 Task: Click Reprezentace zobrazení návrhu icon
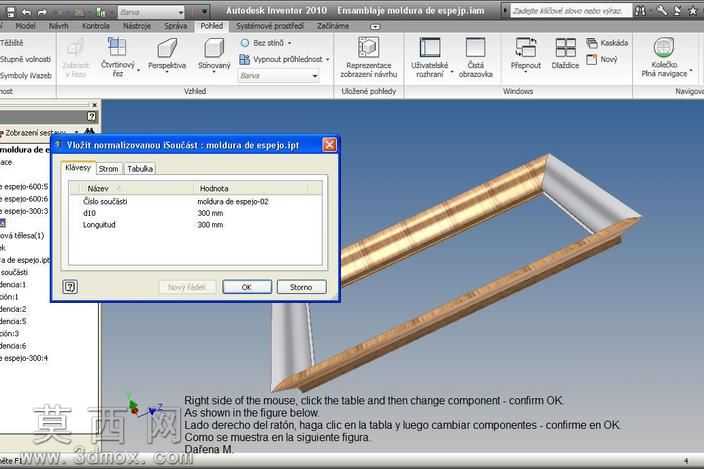coord(368,48)
